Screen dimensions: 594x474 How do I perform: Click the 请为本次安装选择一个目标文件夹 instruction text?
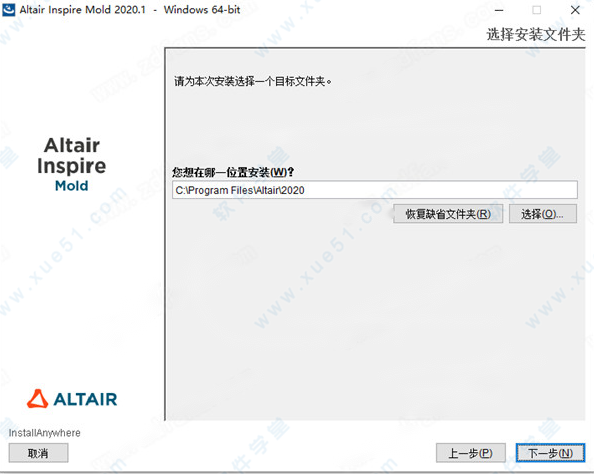(253, 81)
